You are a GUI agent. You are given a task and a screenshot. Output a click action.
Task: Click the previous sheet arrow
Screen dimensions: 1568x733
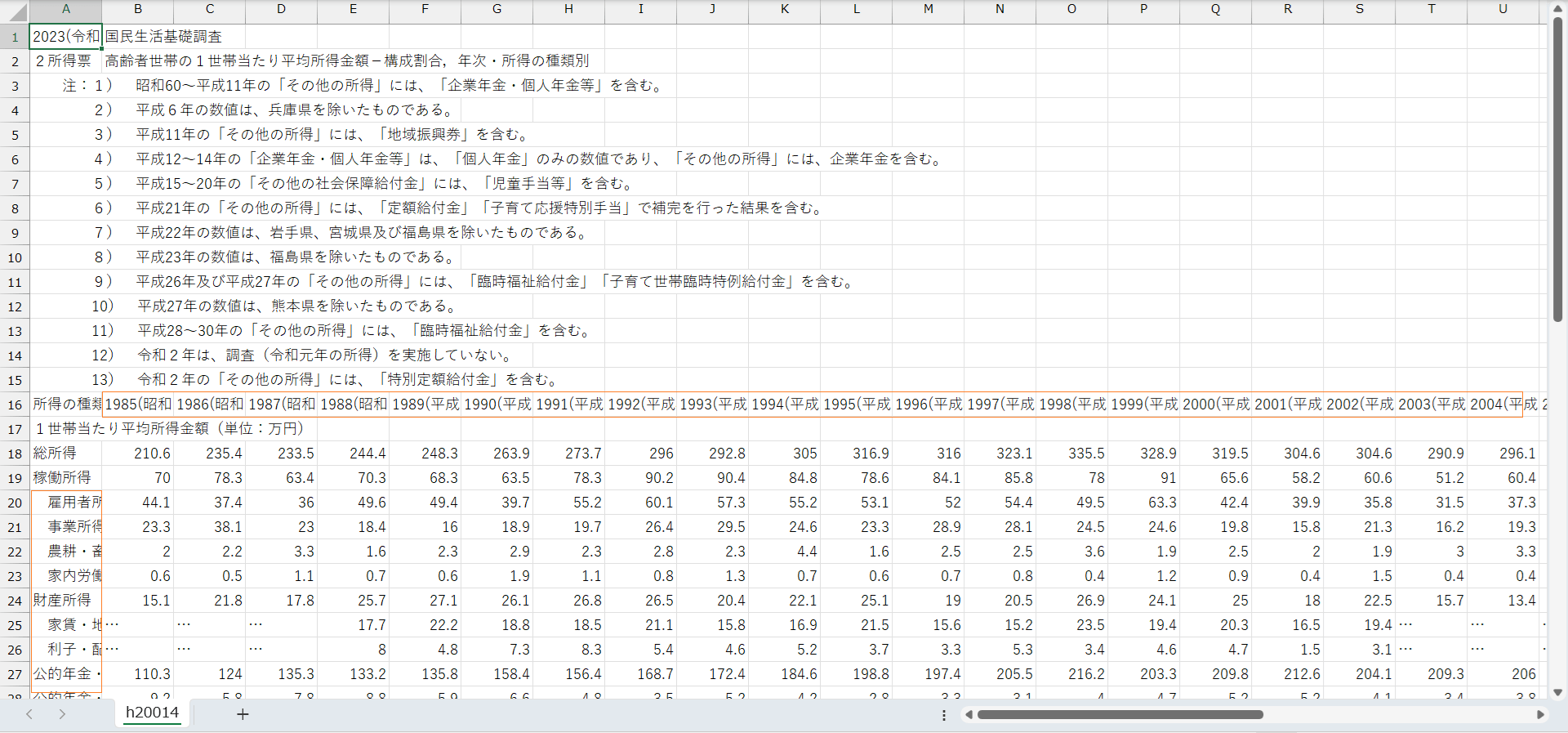(29, 714)
